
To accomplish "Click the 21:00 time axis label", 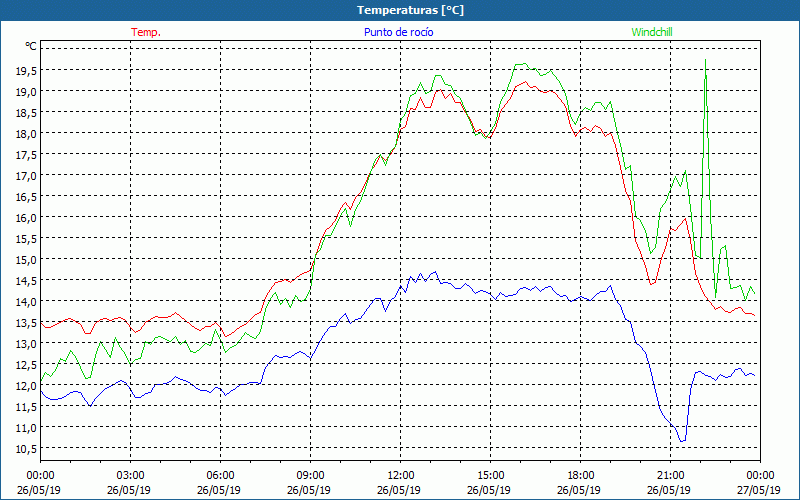I will pyautogui.click(x=670, y=476).
